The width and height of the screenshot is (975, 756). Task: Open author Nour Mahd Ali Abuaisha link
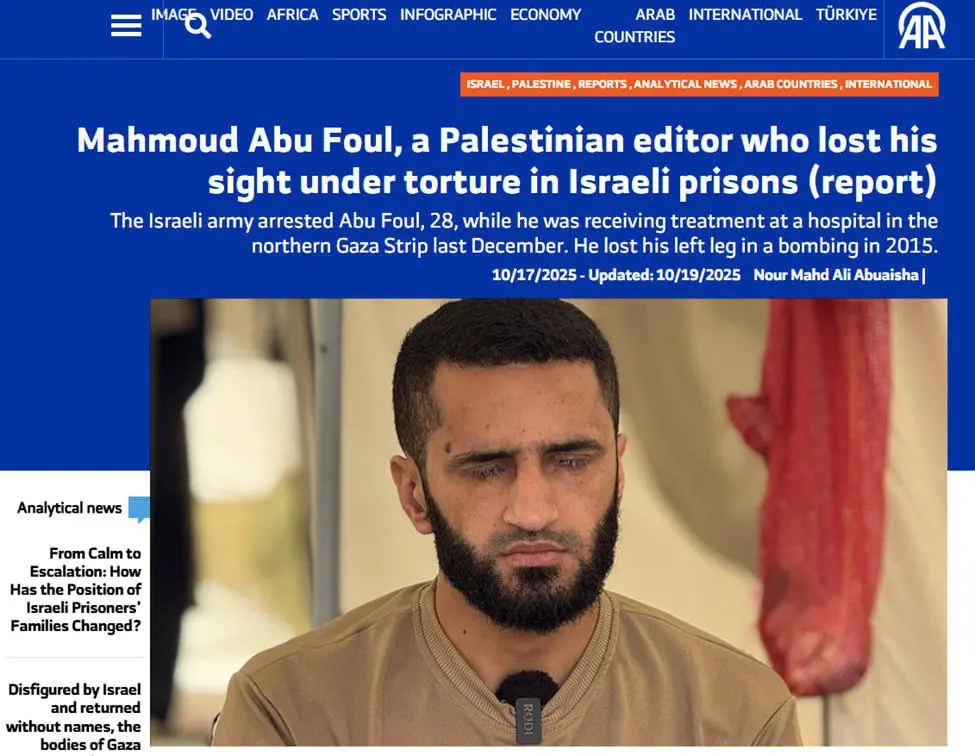pyautogui.click(x=836, y=275)
